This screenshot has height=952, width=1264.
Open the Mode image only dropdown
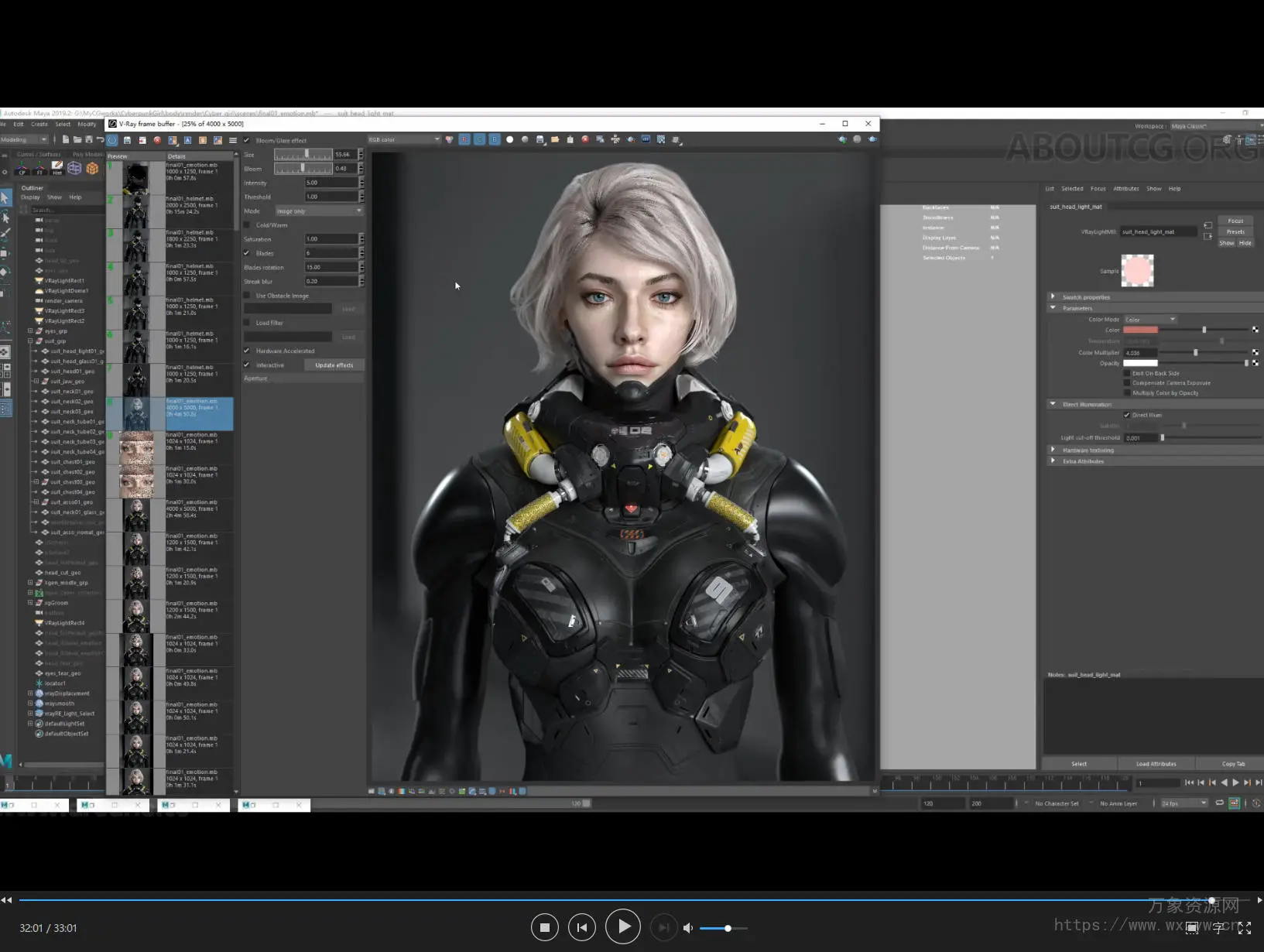click(319, 211)
